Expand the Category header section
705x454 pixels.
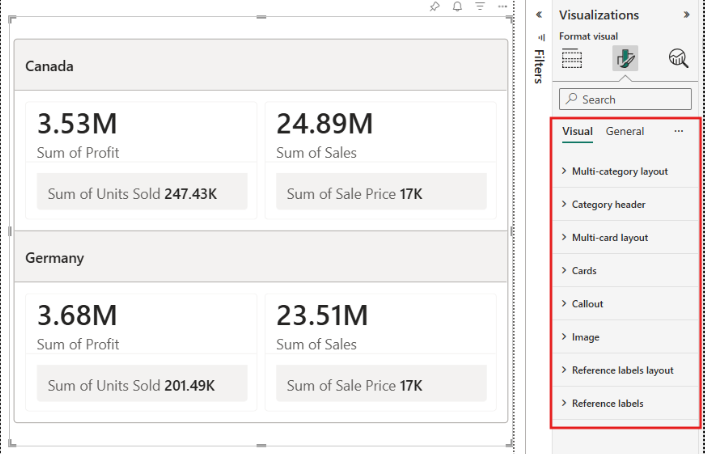pos(608,204)
